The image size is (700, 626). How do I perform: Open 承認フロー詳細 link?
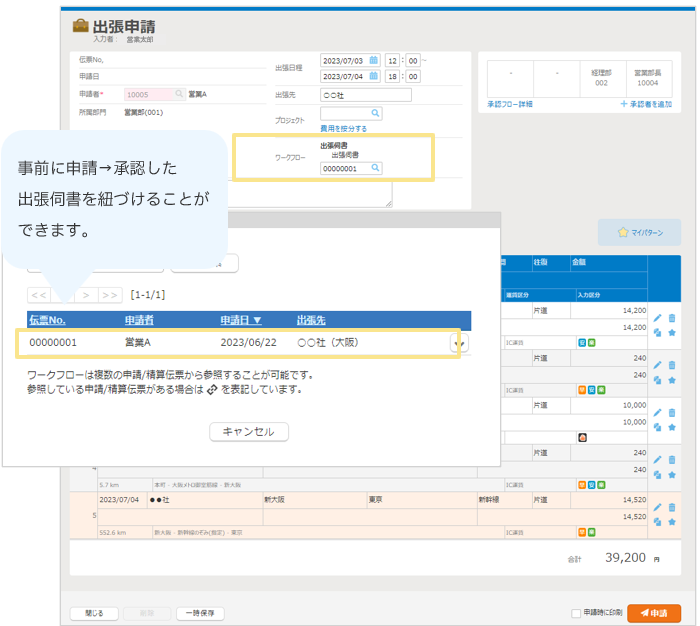pos(510,104)
